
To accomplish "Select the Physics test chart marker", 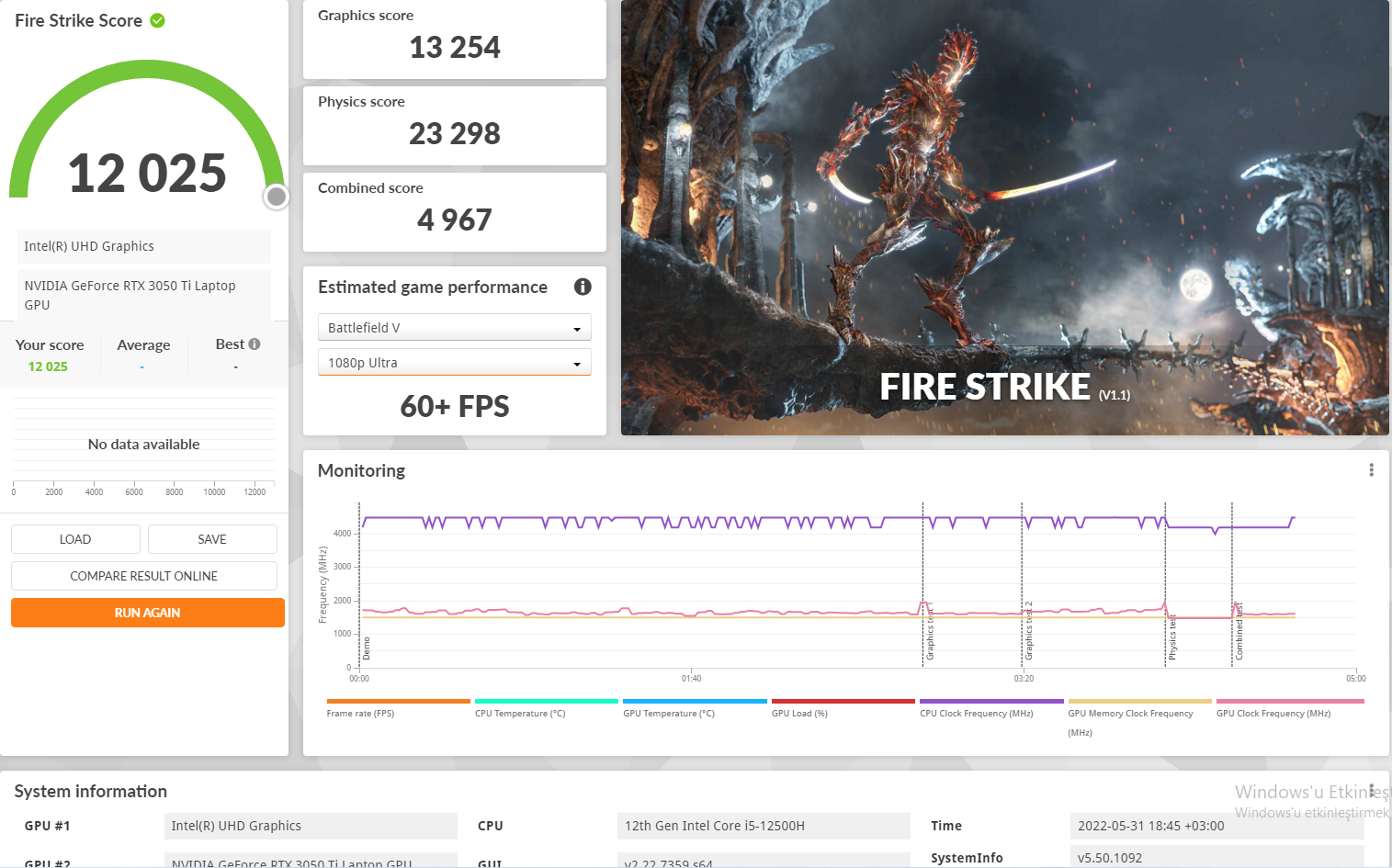I will point(1172,637).
